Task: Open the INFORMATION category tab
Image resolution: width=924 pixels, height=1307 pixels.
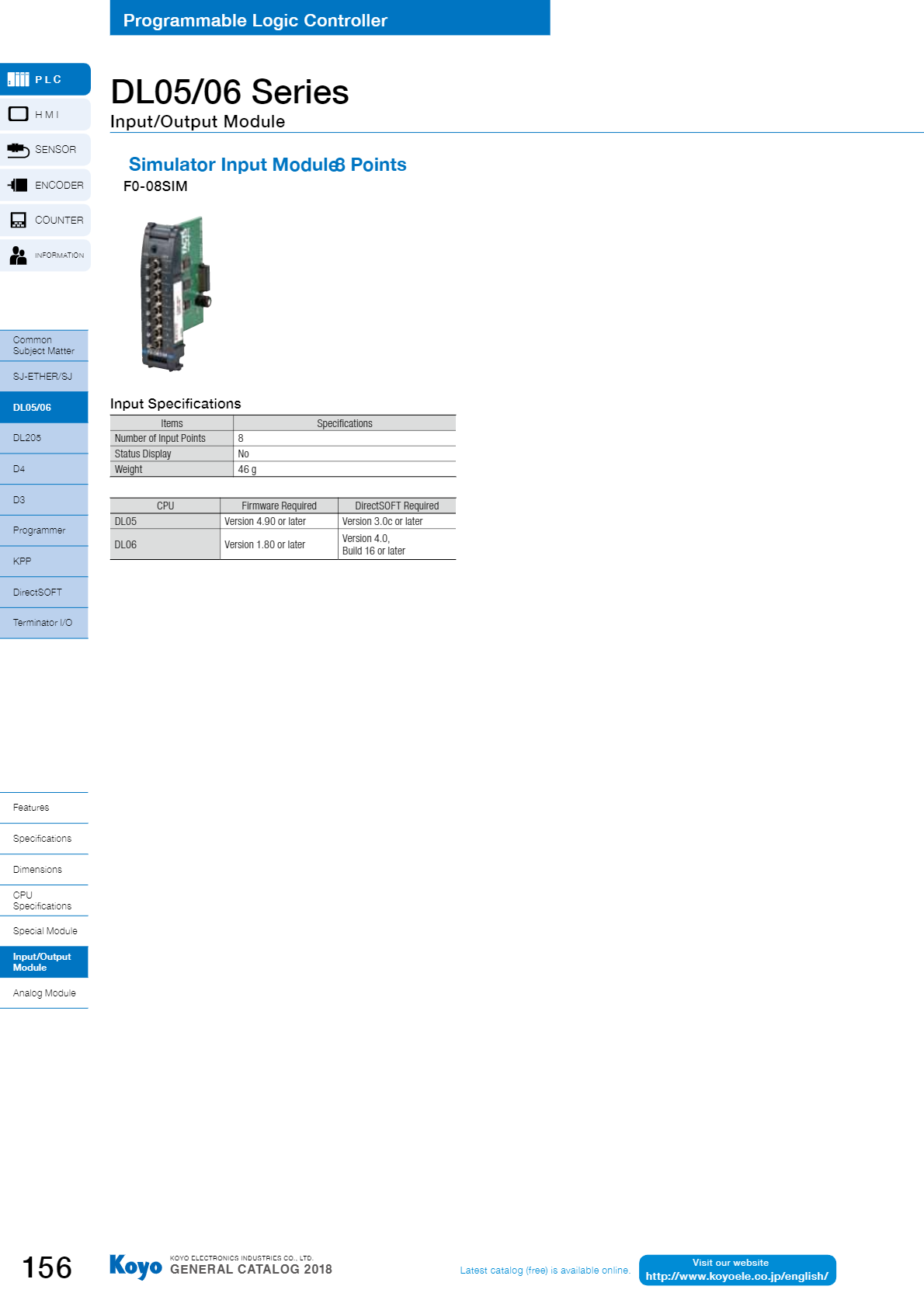Action: [45, 255]
